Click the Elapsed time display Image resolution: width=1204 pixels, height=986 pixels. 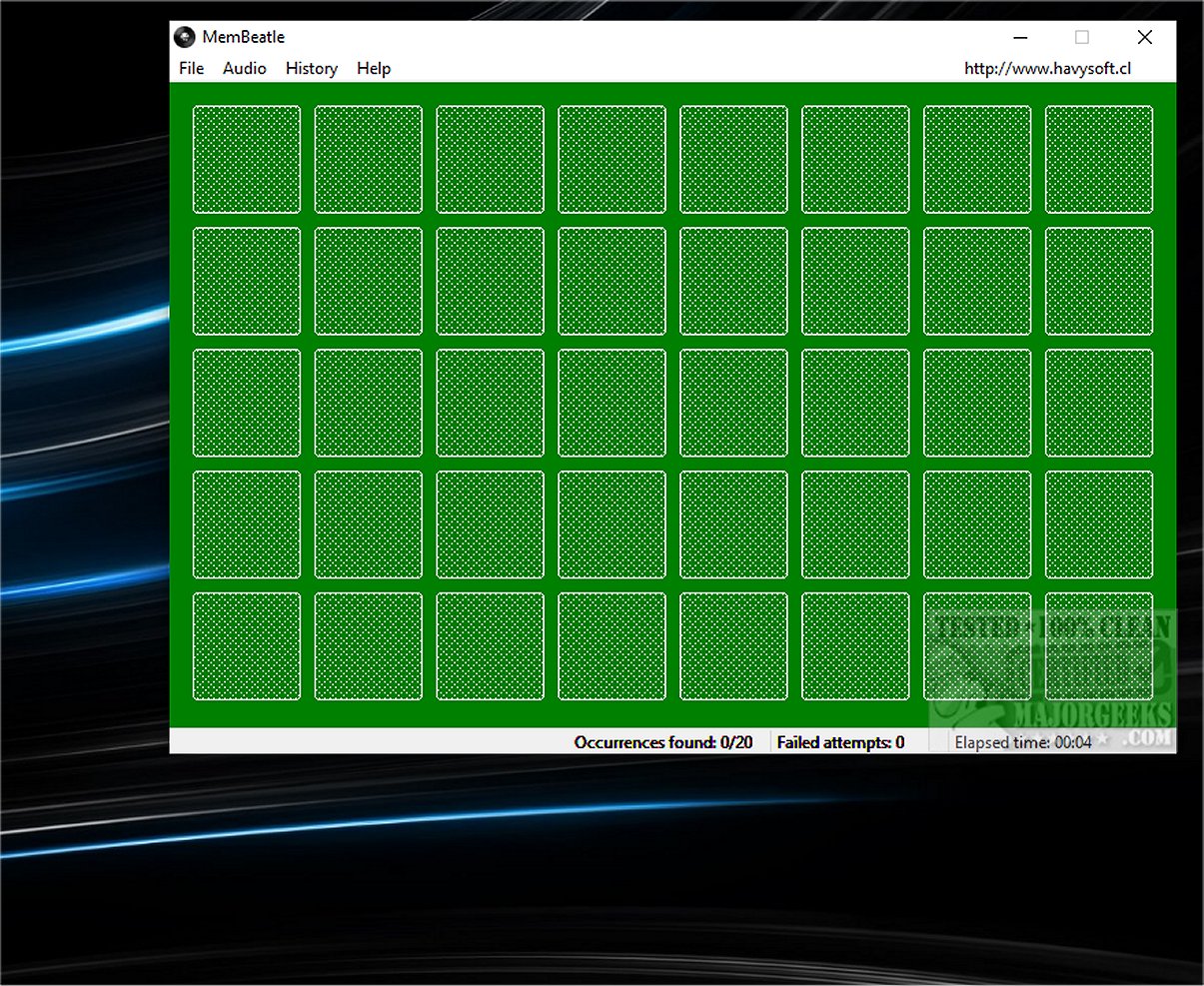coord(1022,742)
